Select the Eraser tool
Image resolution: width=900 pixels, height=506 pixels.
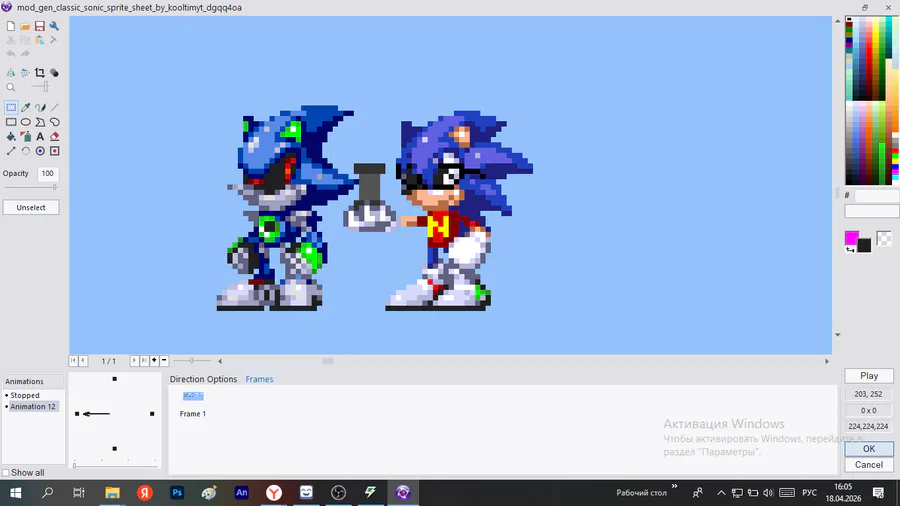pos(55,137)
